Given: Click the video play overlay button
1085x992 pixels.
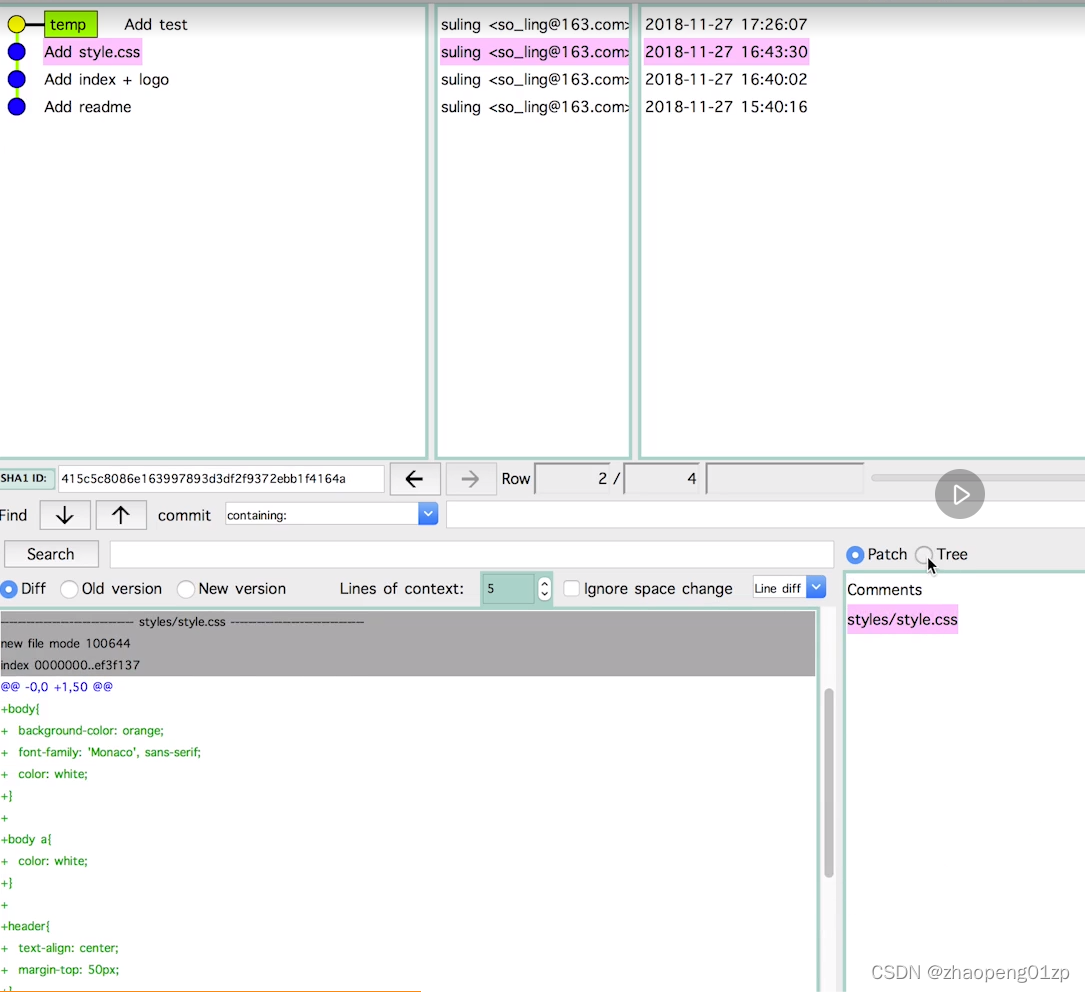Looking at the screenshot, I should coord(960,494).
